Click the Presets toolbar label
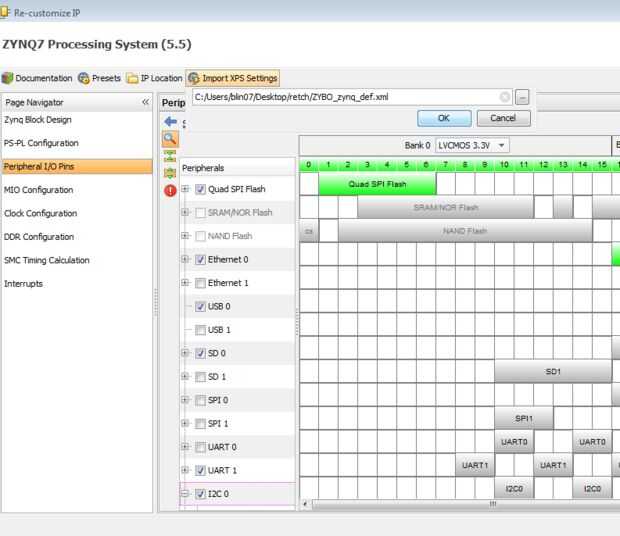Screen dimensions: 620x536 106,78
